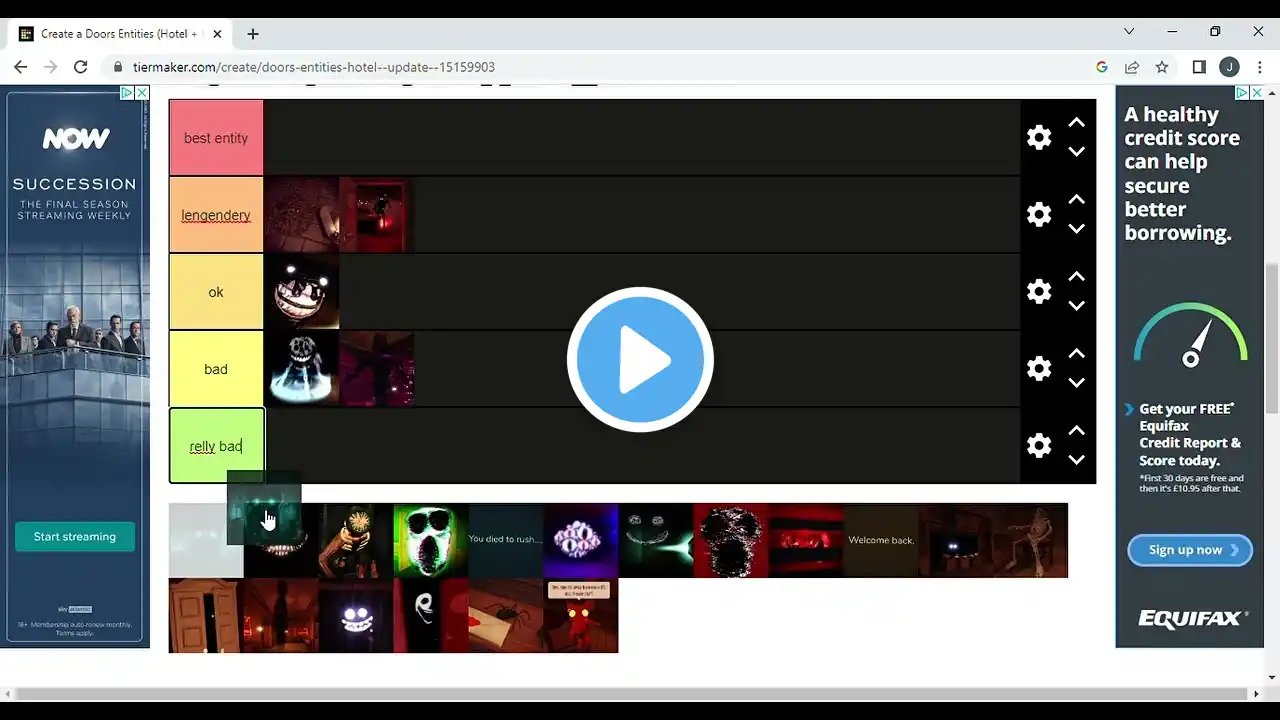
Task: Close the NOW Succession ad
Action: pos(142,92)
